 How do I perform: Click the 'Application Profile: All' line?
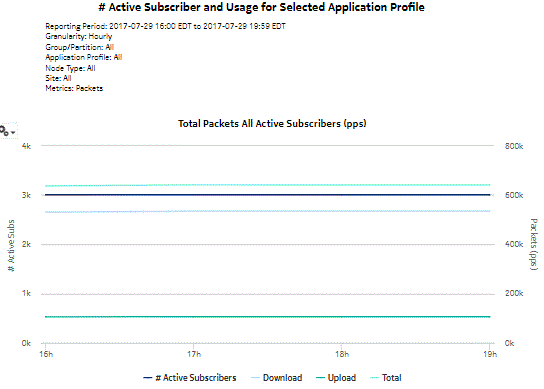coord(84,57)
